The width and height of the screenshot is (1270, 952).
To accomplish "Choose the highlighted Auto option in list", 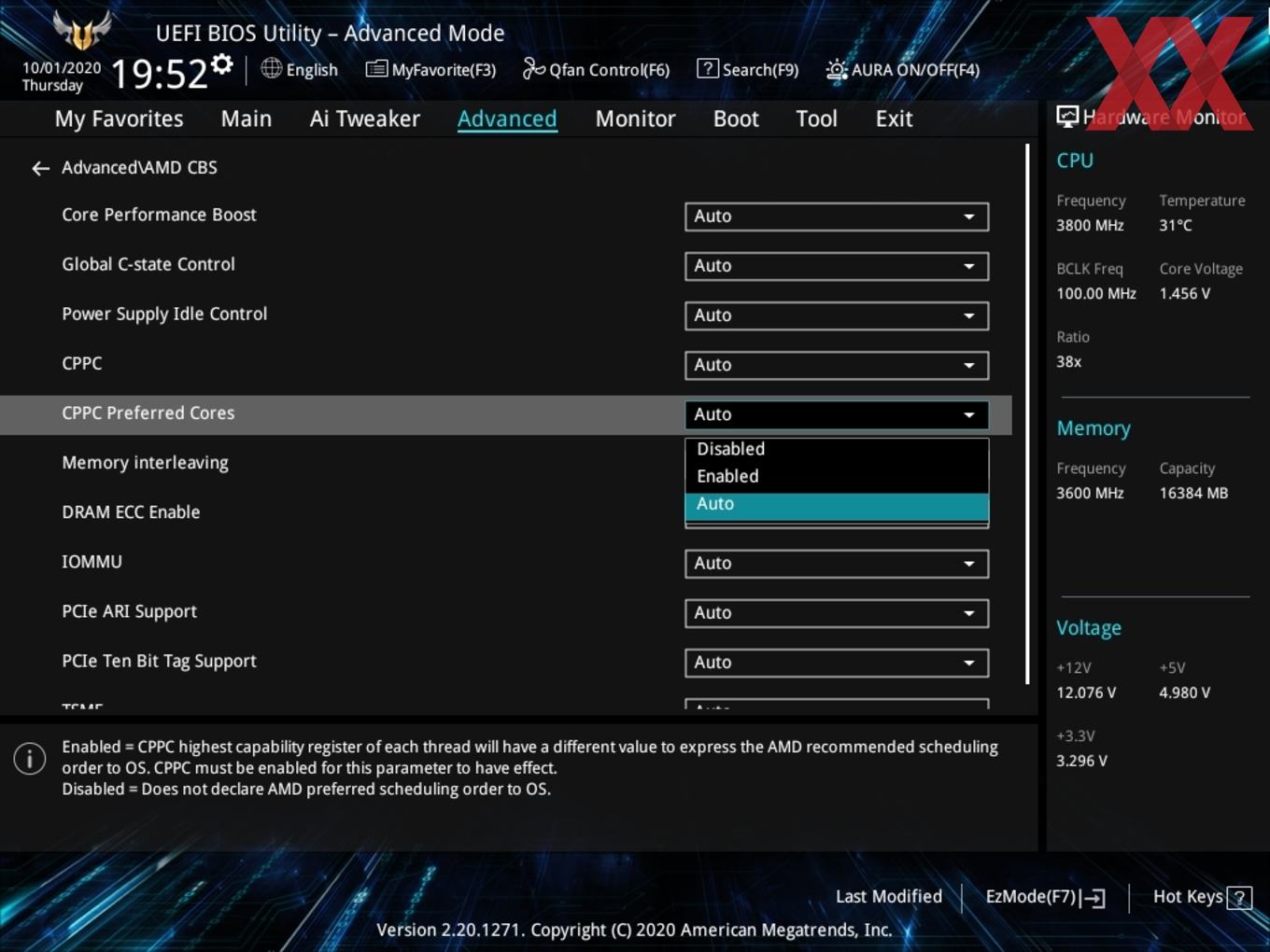I will pyautogui.click(x=837, y=505).
